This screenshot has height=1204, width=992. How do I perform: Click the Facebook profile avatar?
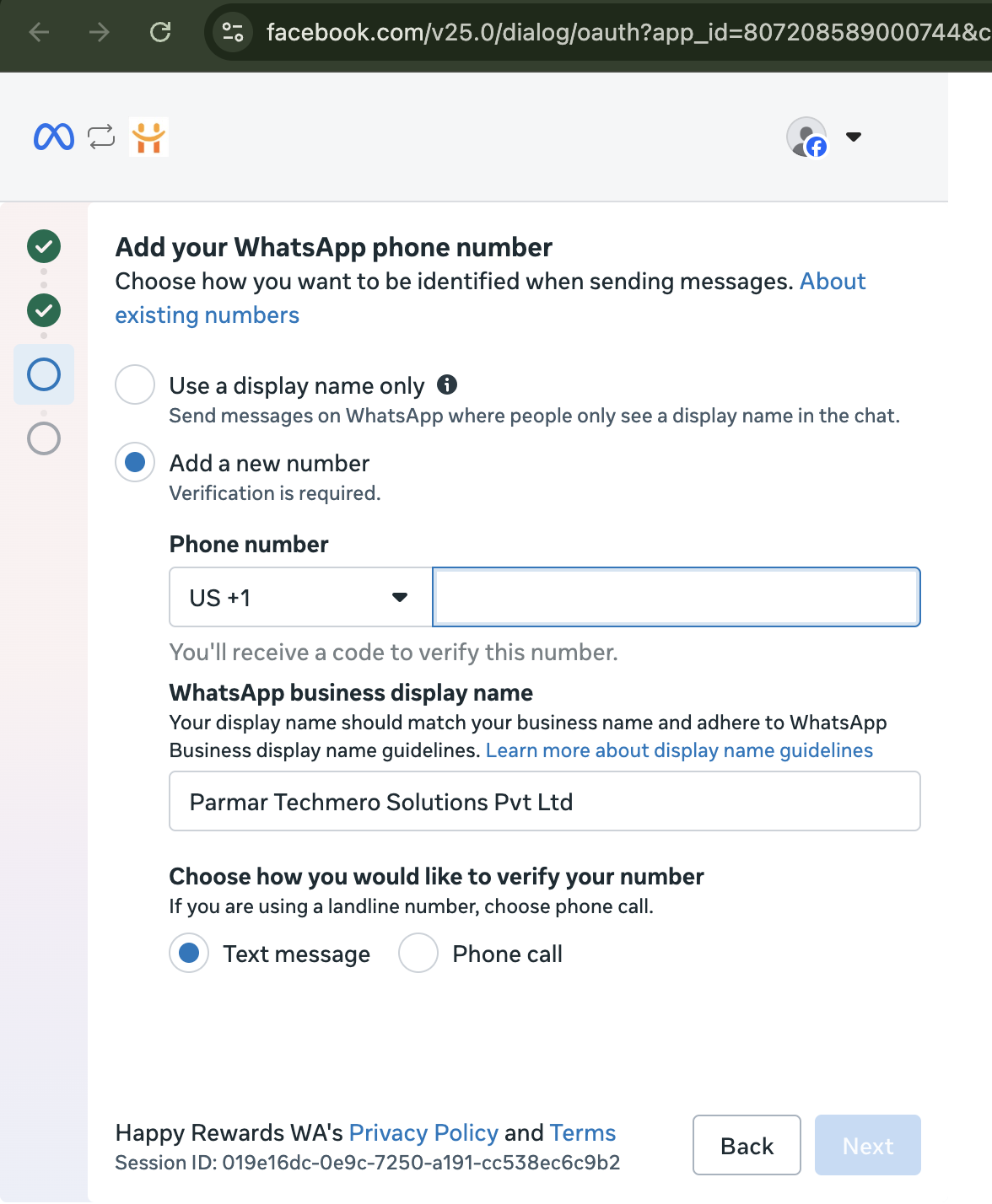807,137
